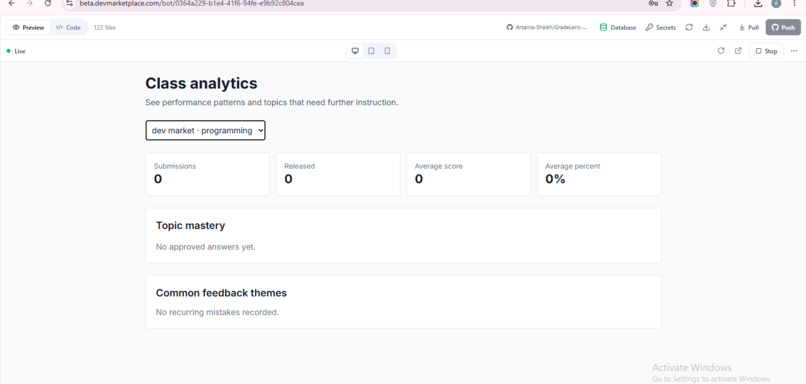The image size is (806, 384).
Task: Click the address bar URL
Action: point(191,3)
